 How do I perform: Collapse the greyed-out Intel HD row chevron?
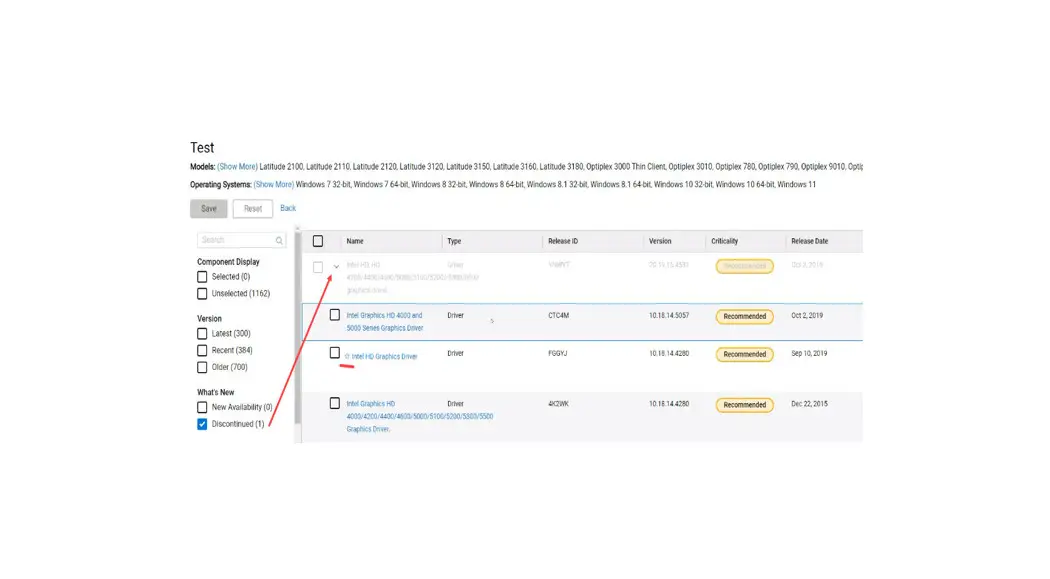(337, 267)
